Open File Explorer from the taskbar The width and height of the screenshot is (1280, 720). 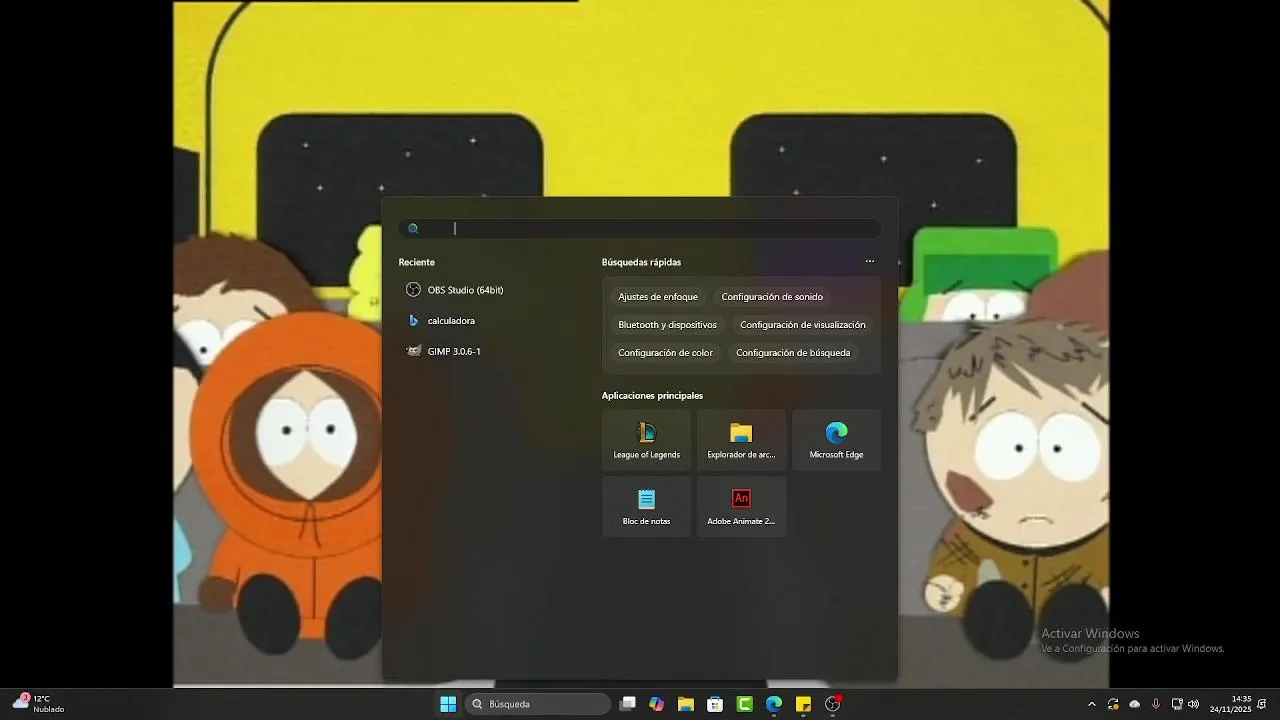(685, 704)
